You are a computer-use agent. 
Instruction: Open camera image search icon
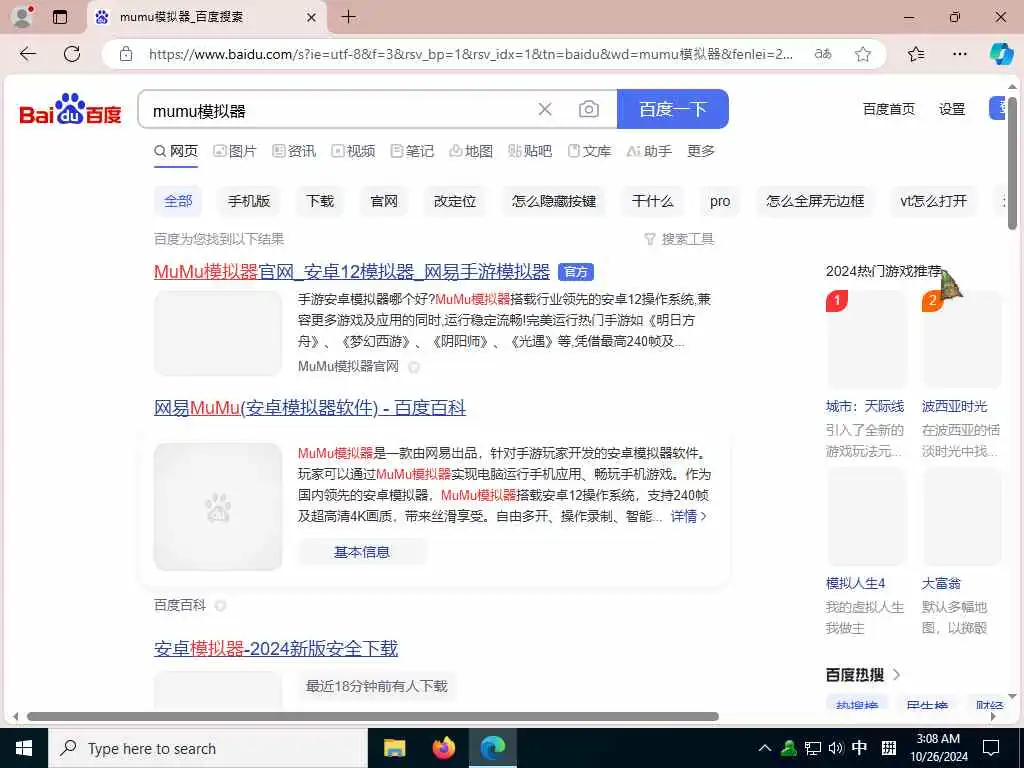point(588,109)
